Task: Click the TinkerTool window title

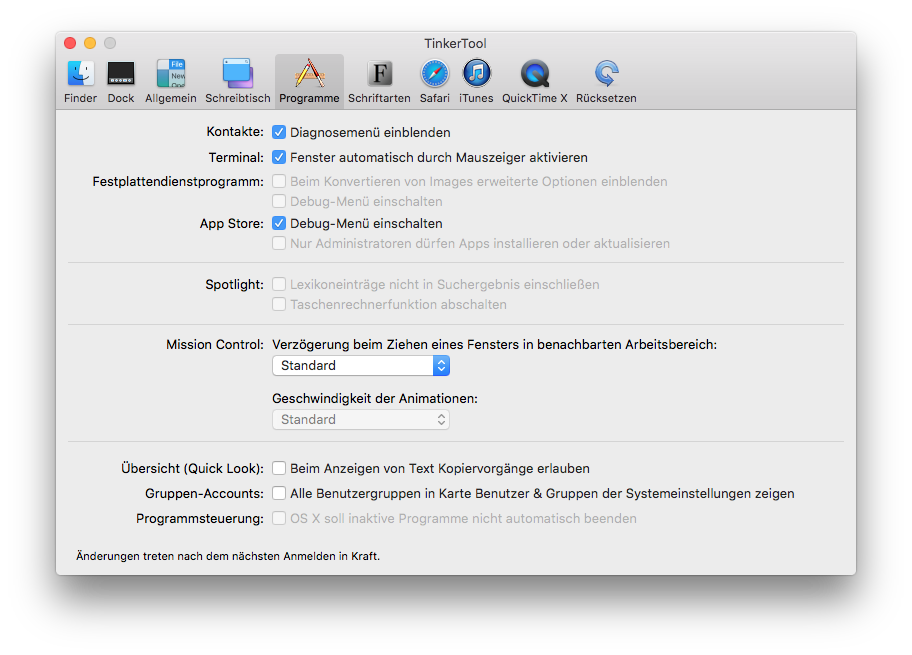Action: pyautogui.click(x=455, y=43)
